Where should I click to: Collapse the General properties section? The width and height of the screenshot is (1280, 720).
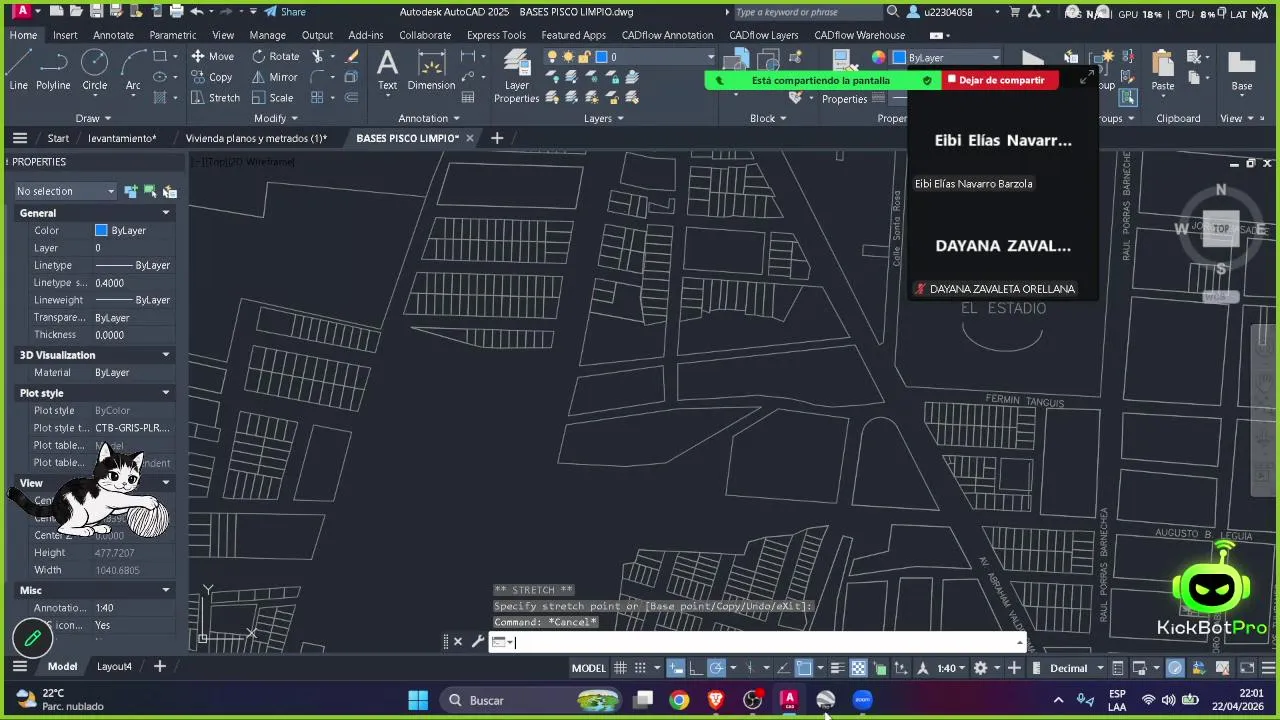[166, 213]
